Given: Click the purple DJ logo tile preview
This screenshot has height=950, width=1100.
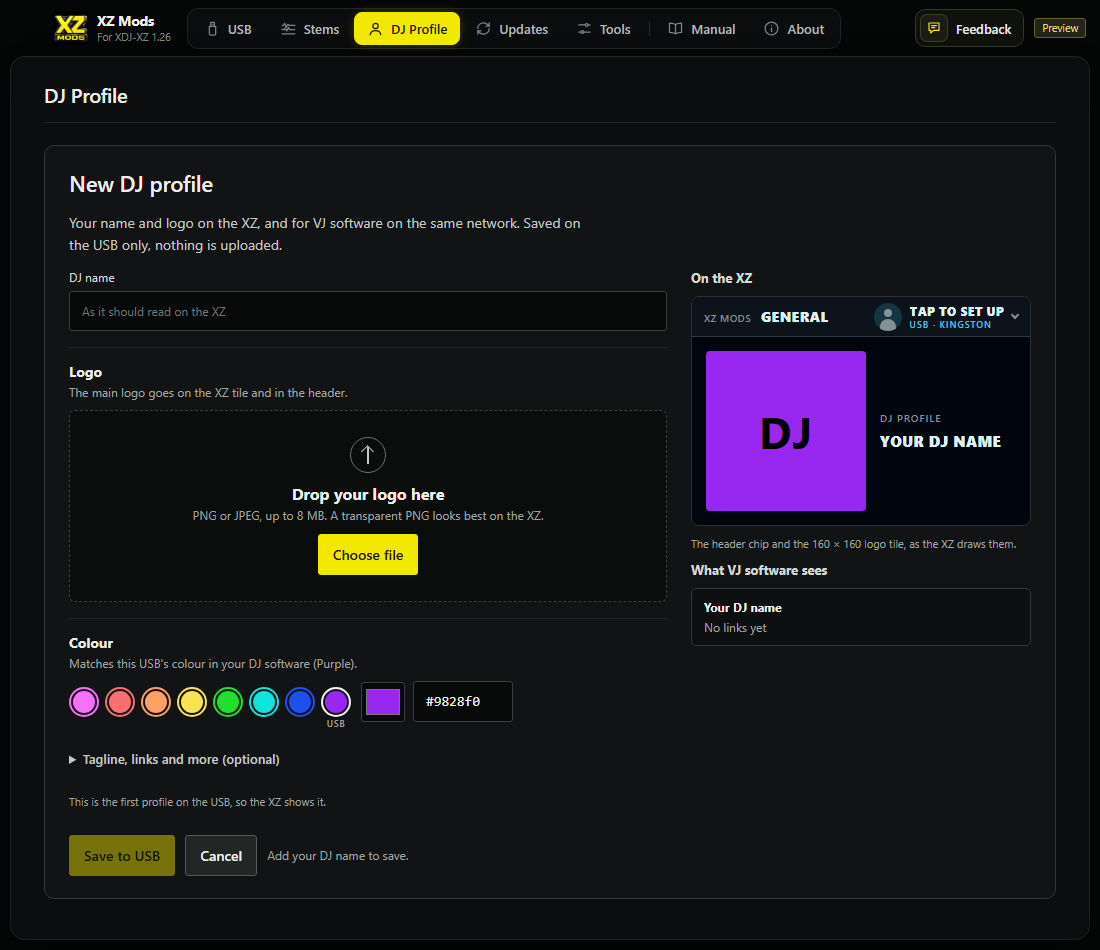Looking at the screenshot, I should pos(786,431).
